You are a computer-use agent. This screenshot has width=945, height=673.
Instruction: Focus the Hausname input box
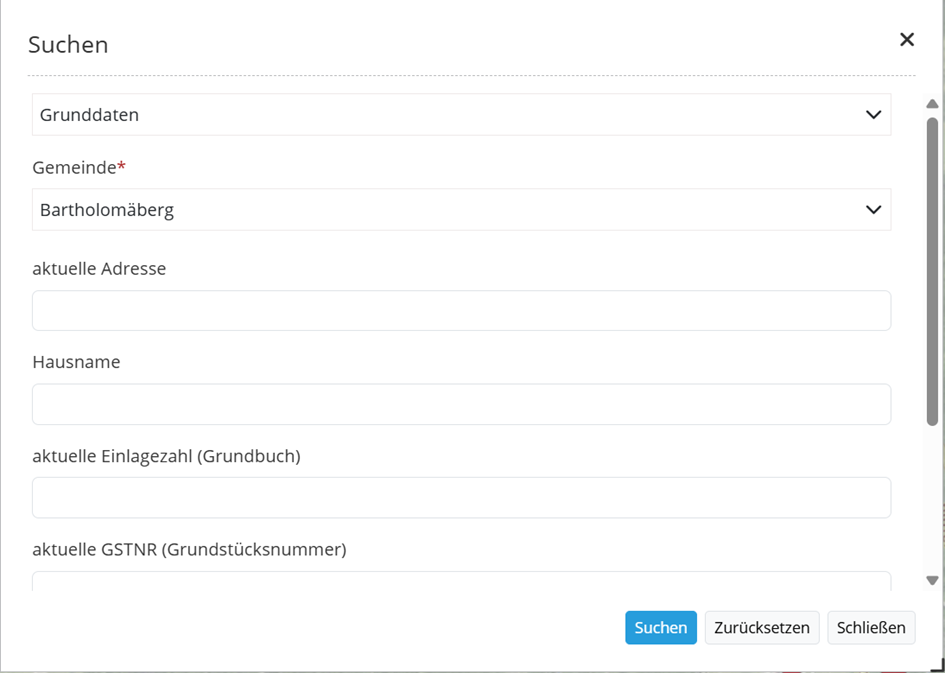tap(461, 404)
